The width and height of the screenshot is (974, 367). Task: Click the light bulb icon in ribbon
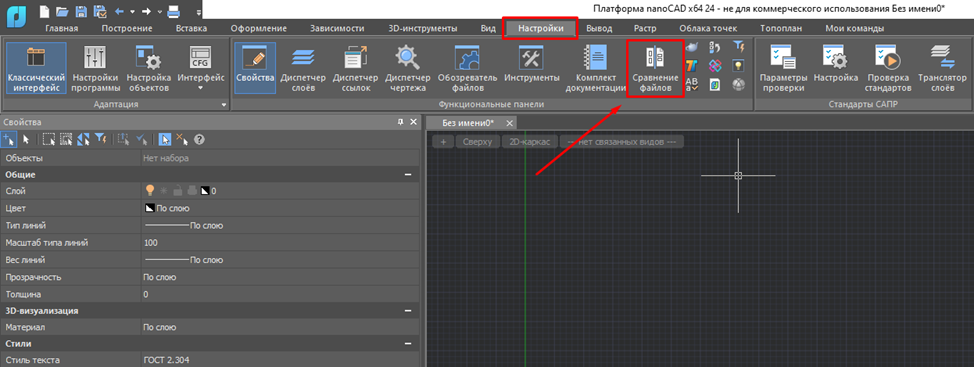738,65
